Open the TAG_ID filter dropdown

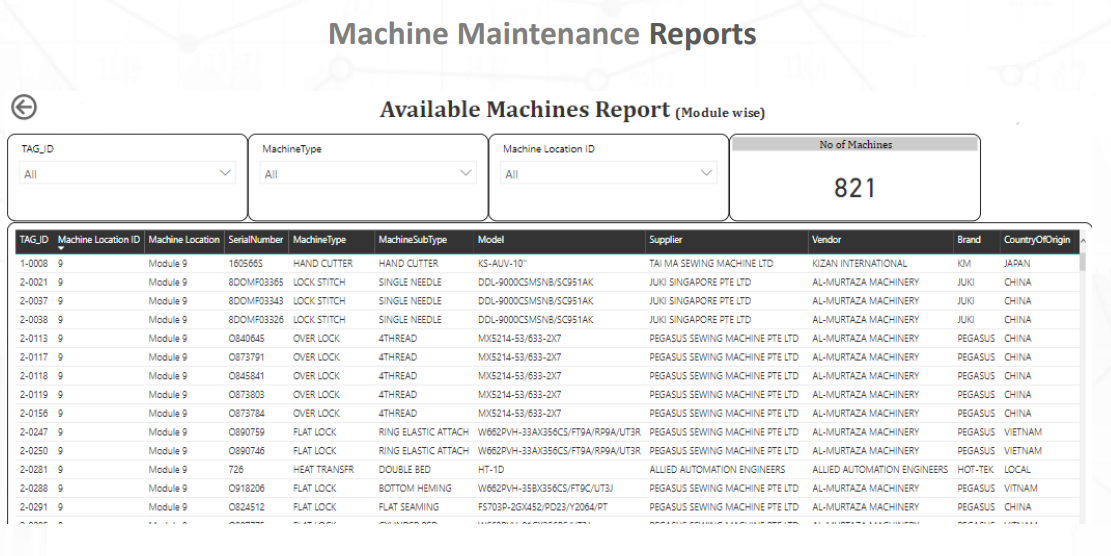(x=127, y=174)
